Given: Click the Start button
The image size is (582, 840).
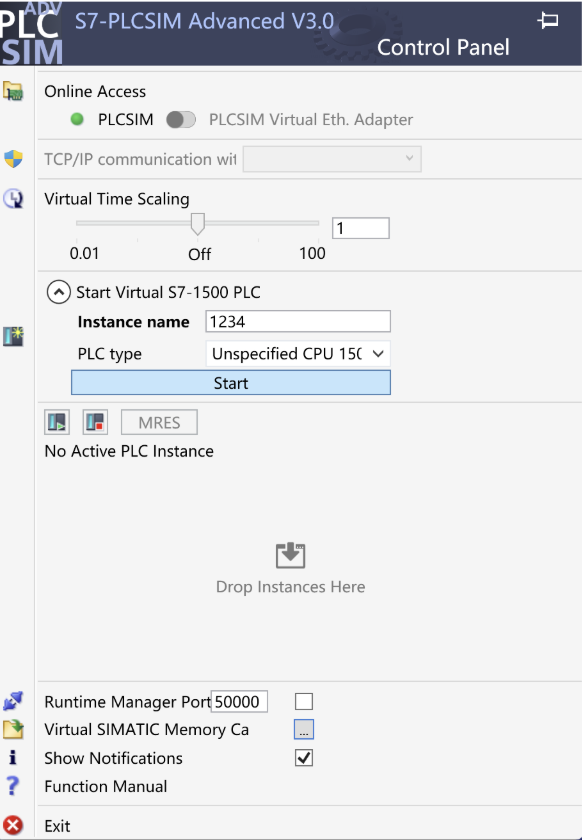Looking at the screenshot, I should [x=231, y=383].
